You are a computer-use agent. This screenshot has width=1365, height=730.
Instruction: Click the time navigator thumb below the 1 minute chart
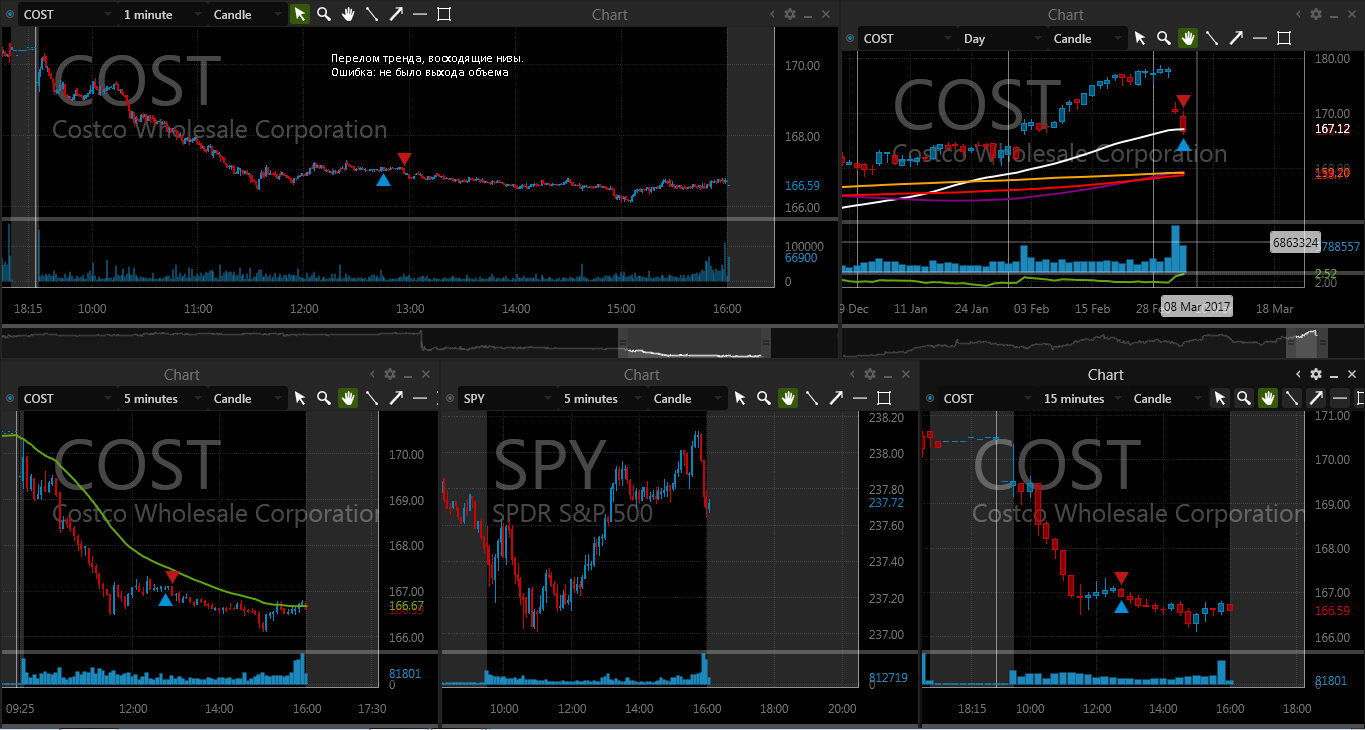(x=697, y=342)
